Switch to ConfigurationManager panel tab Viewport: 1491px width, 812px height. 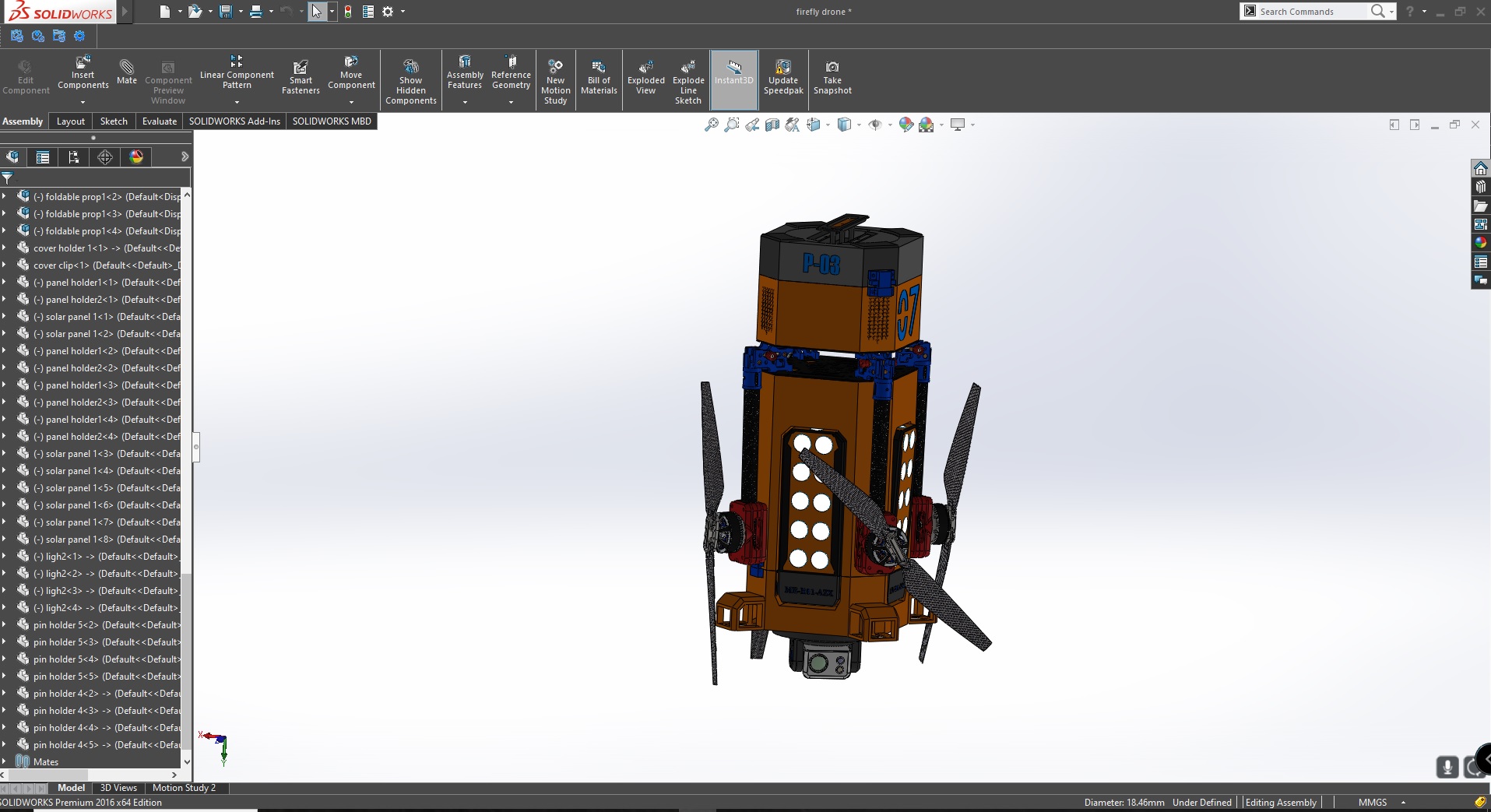pos(74,157)
